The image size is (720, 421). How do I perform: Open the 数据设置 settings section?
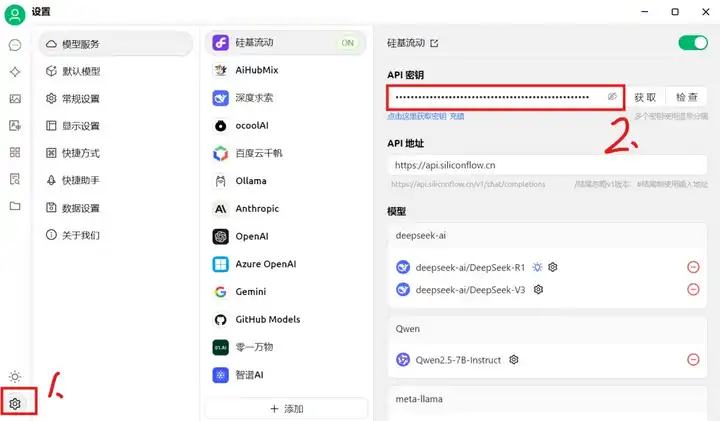pos(116,208)
